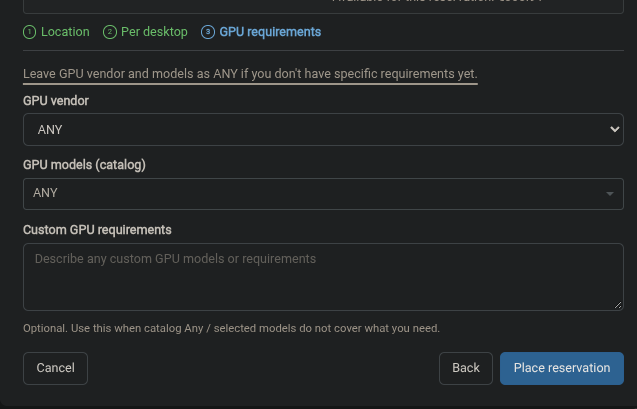Go to the Per desktop step tab
The image size is (637, 409).
pos(145,32)
